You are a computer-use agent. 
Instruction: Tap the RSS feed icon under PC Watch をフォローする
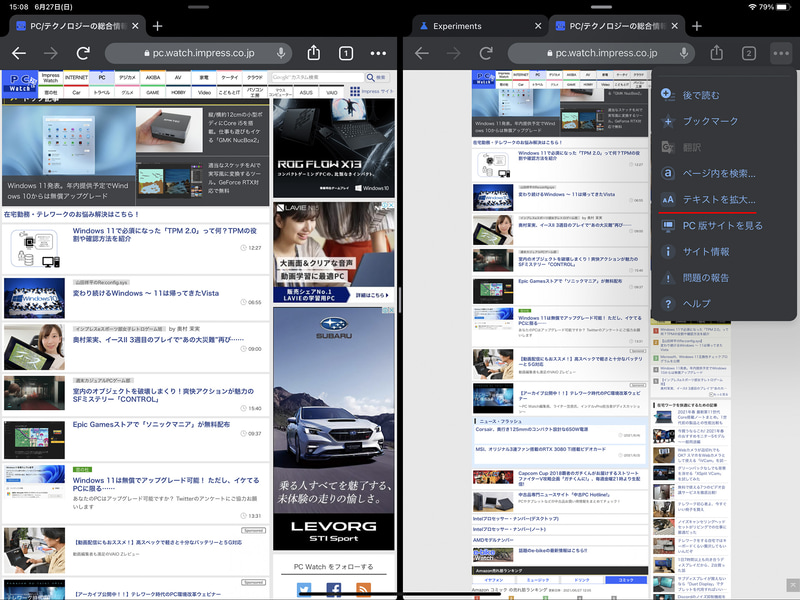[x=363, y=590]
